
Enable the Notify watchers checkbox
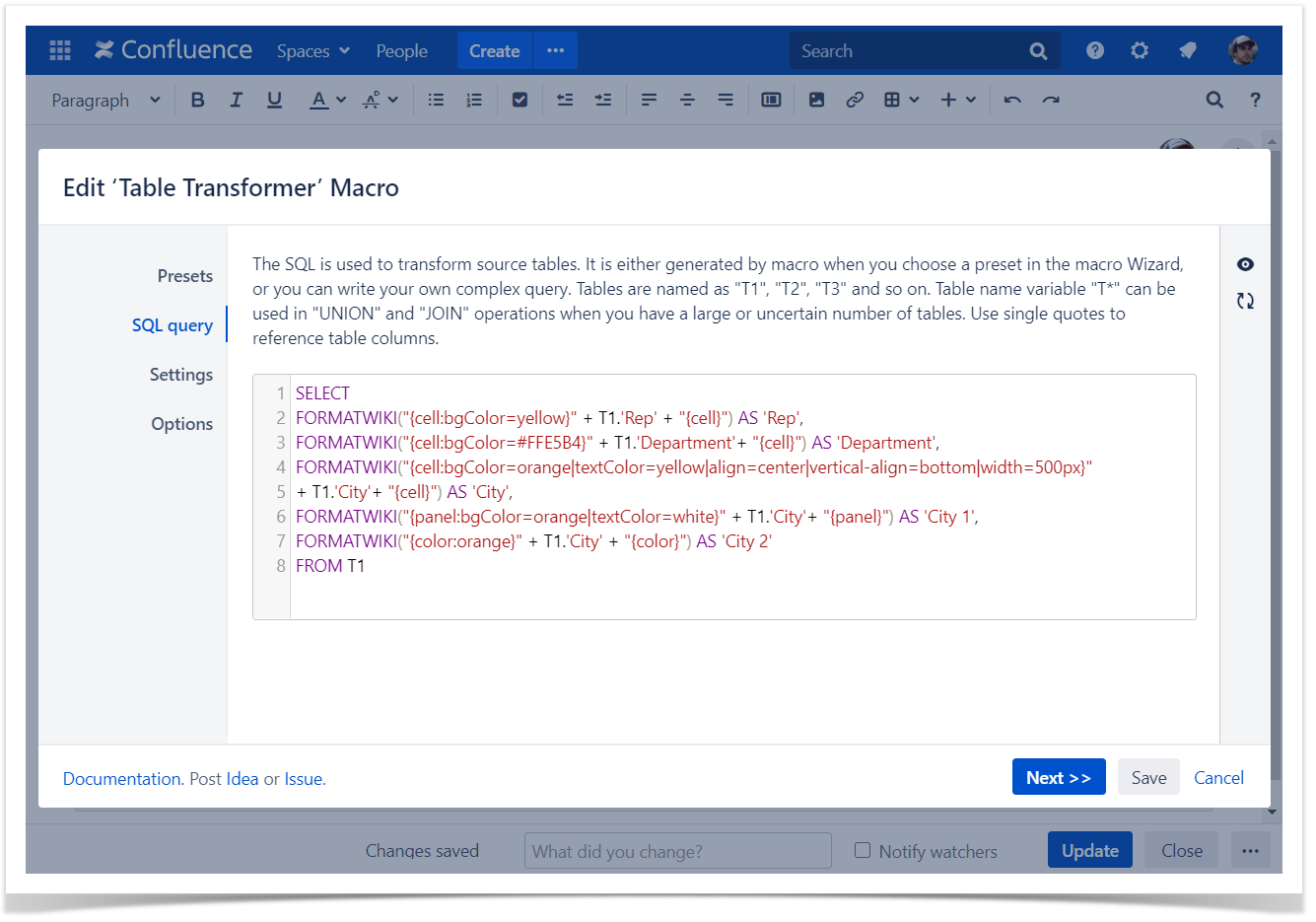[x=863, y=850]
